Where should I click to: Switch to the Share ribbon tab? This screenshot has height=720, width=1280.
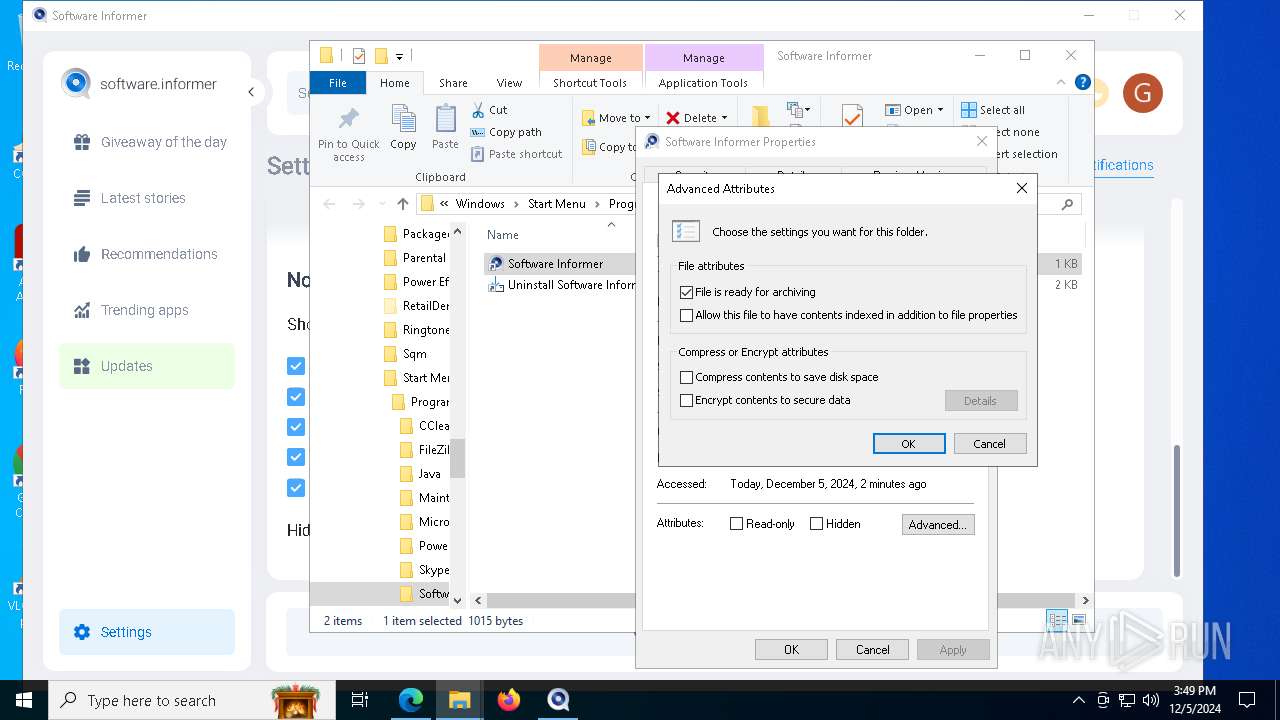pos(453,83)
